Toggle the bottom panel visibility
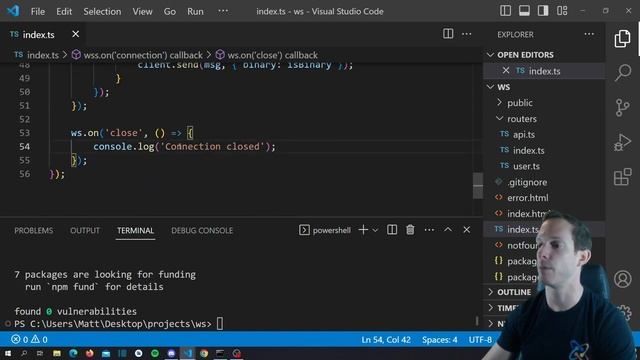The width and height of the screenshot is (640, 360). click(524, 11)
